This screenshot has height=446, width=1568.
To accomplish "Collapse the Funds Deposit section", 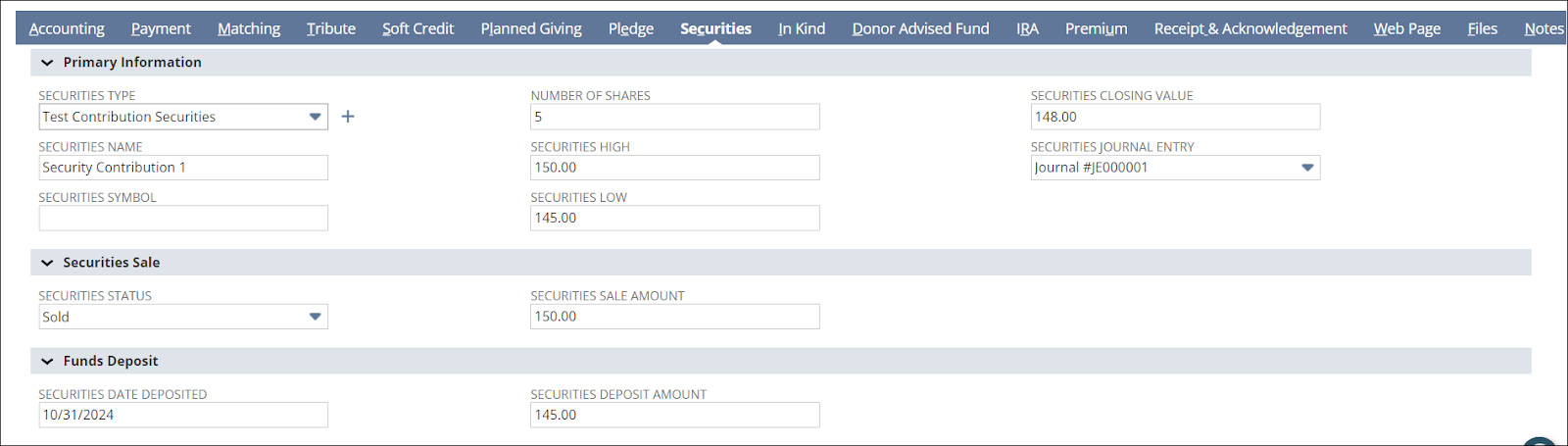I will pos(47,362).
